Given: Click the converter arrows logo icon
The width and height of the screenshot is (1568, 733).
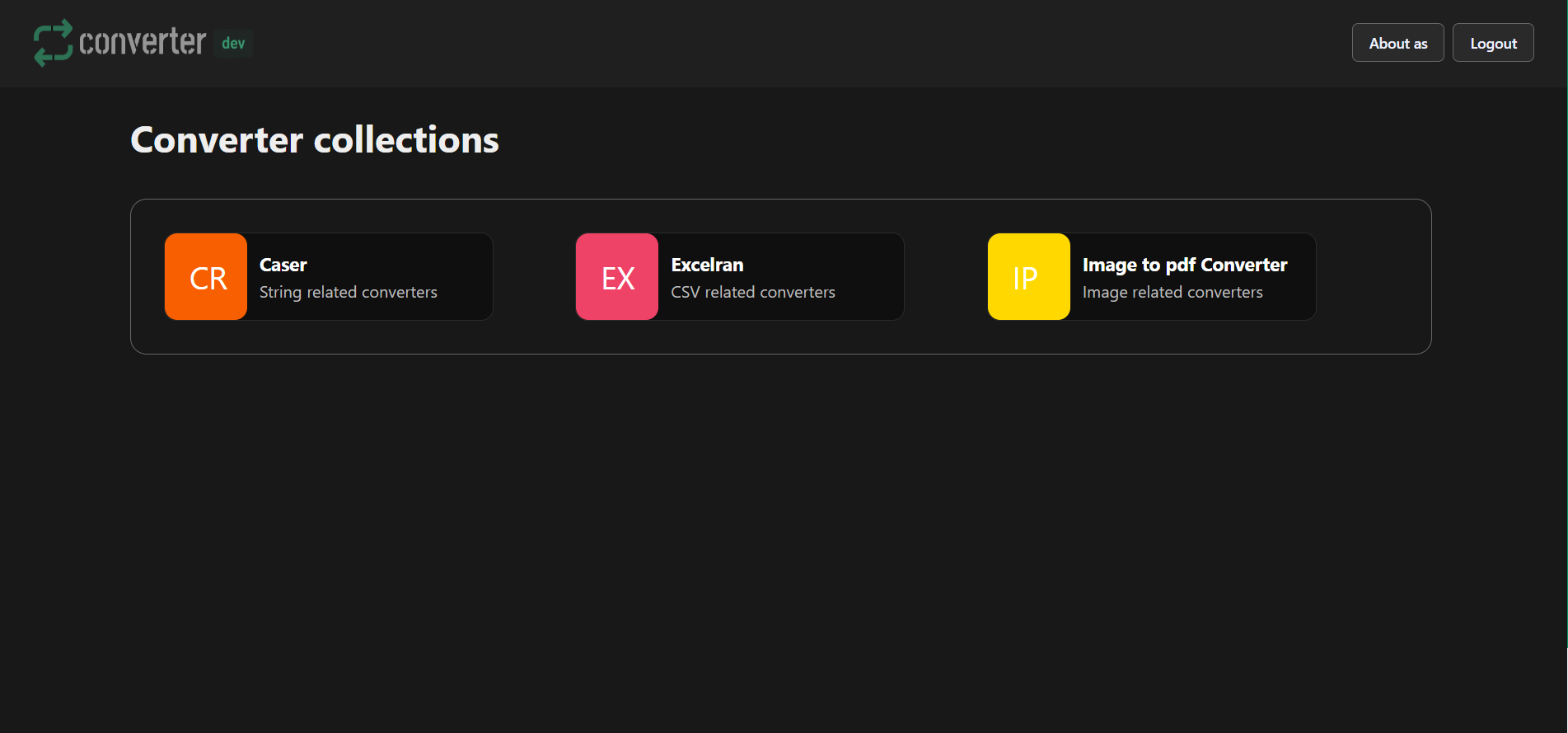Looking at the screenshot, I should coord(54,43).
